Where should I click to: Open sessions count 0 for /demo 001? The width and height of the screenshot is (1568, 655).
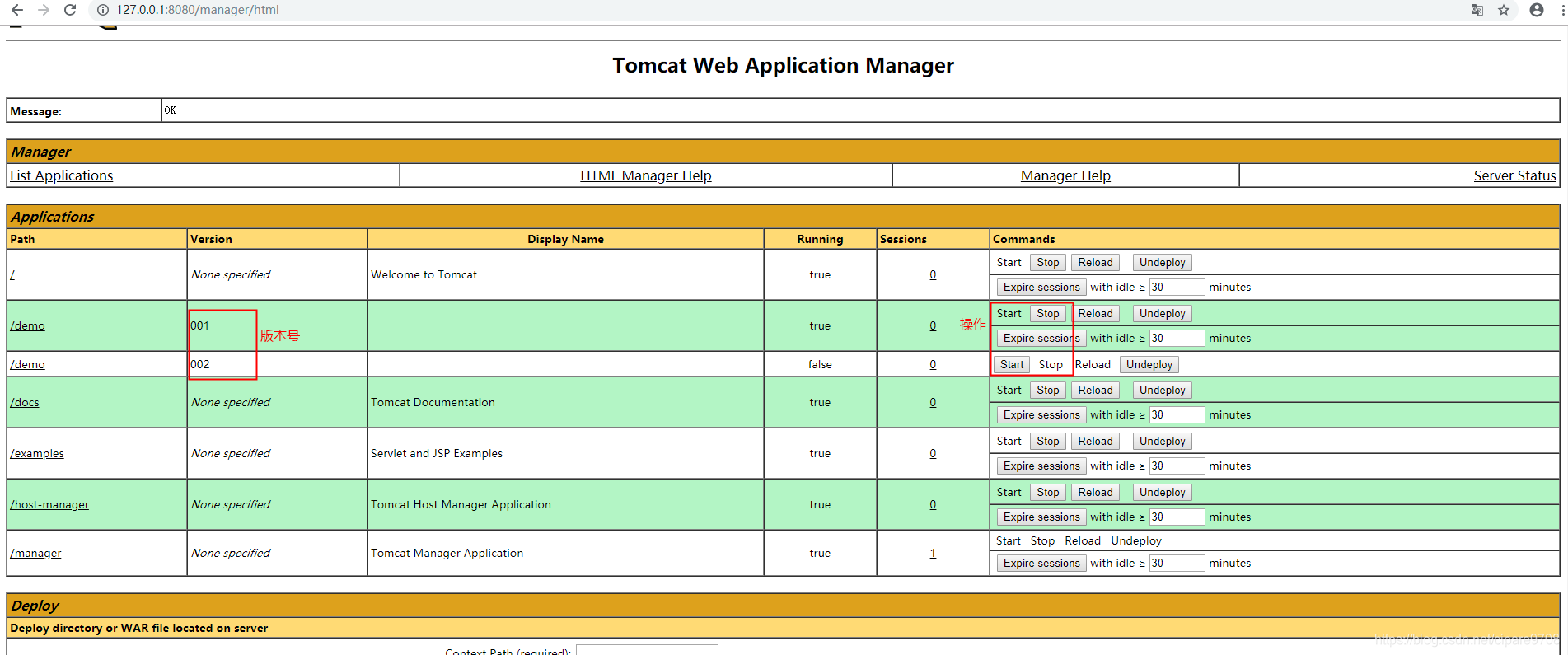[x=933, y=325]
